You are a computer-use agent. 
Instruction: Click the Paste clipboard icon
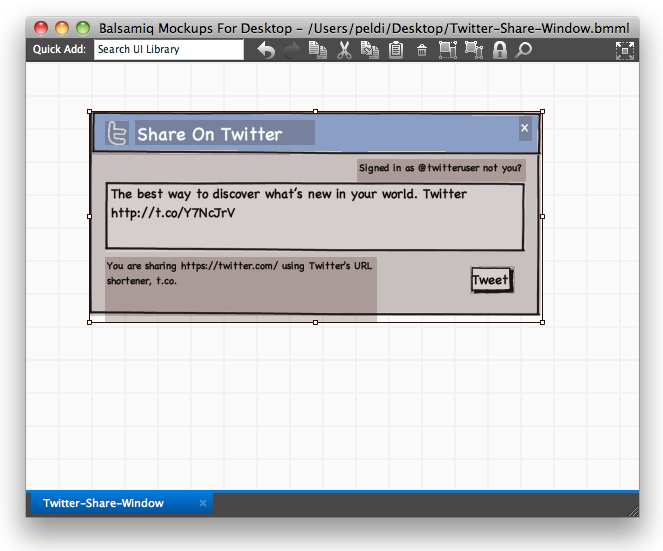point(396,50)
